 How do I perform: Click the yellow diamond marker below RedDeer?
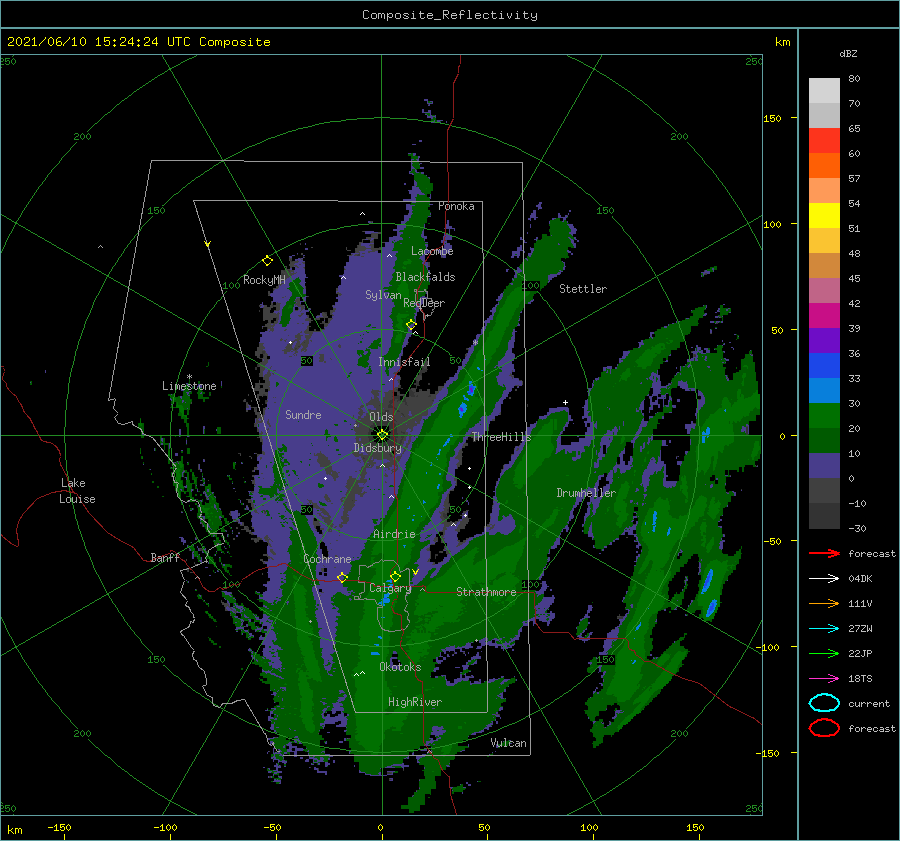411,325
